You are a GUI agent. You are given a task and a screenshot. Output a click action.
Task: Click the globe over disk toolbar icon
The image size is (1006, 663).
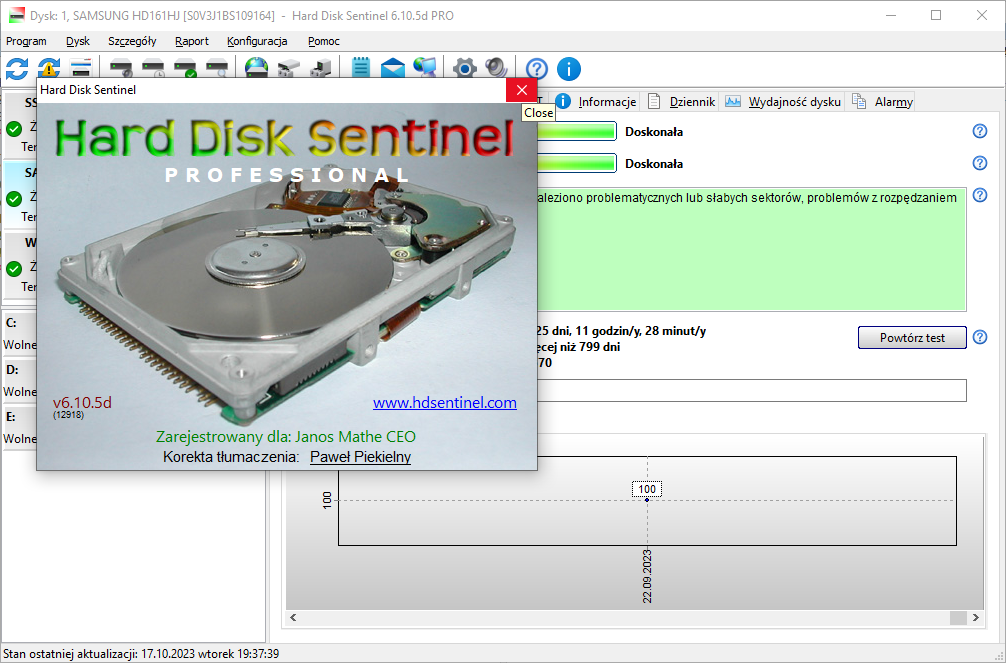[x=257, y=68]
